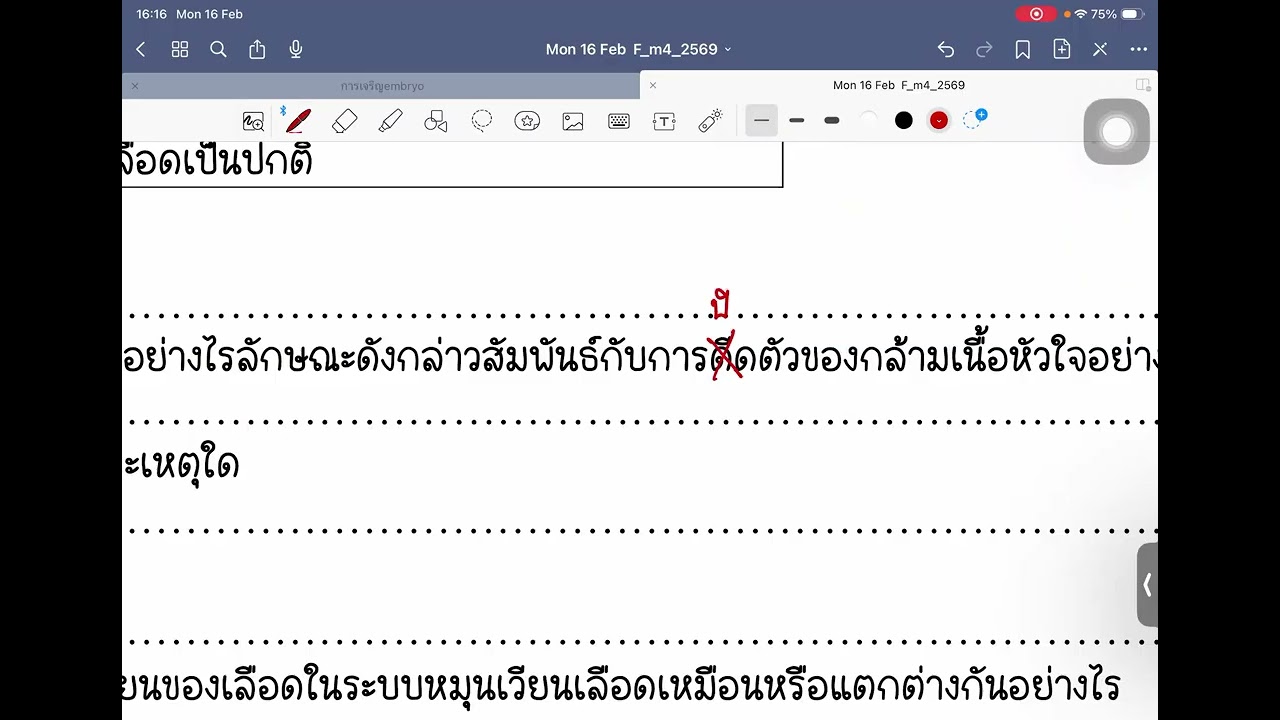Activate the laser pointer tool
This screenshot has height=720, width=1280.
(x=710, y=121)
